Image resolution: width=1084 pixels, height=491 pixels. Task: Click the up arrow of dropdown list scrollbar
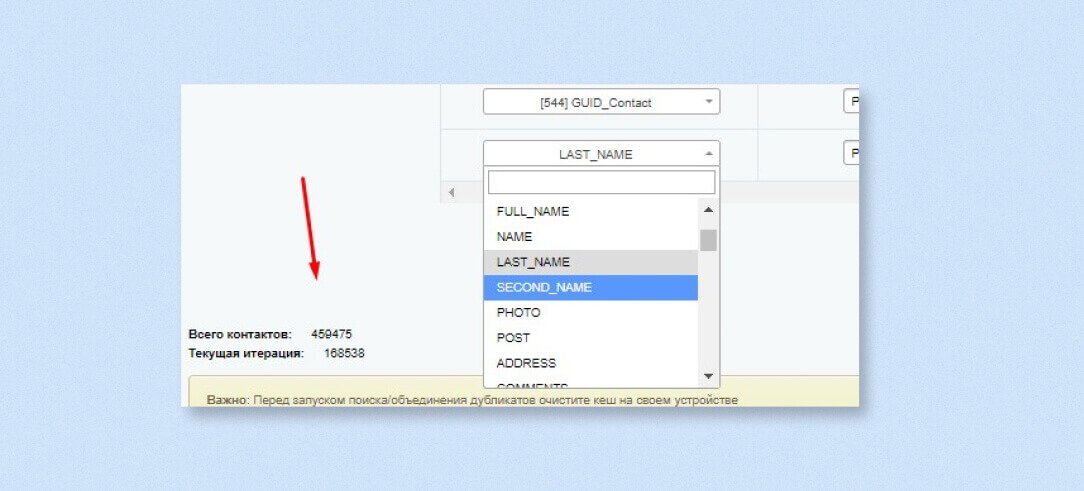[x=708, y=210]
